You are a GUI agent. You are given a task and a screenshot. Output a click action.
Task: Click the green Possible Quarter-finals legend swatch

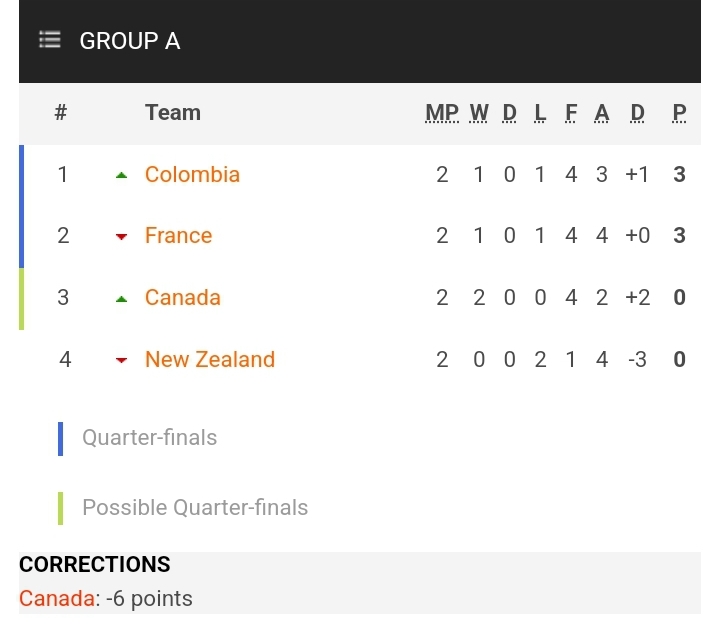pos(60,508)
